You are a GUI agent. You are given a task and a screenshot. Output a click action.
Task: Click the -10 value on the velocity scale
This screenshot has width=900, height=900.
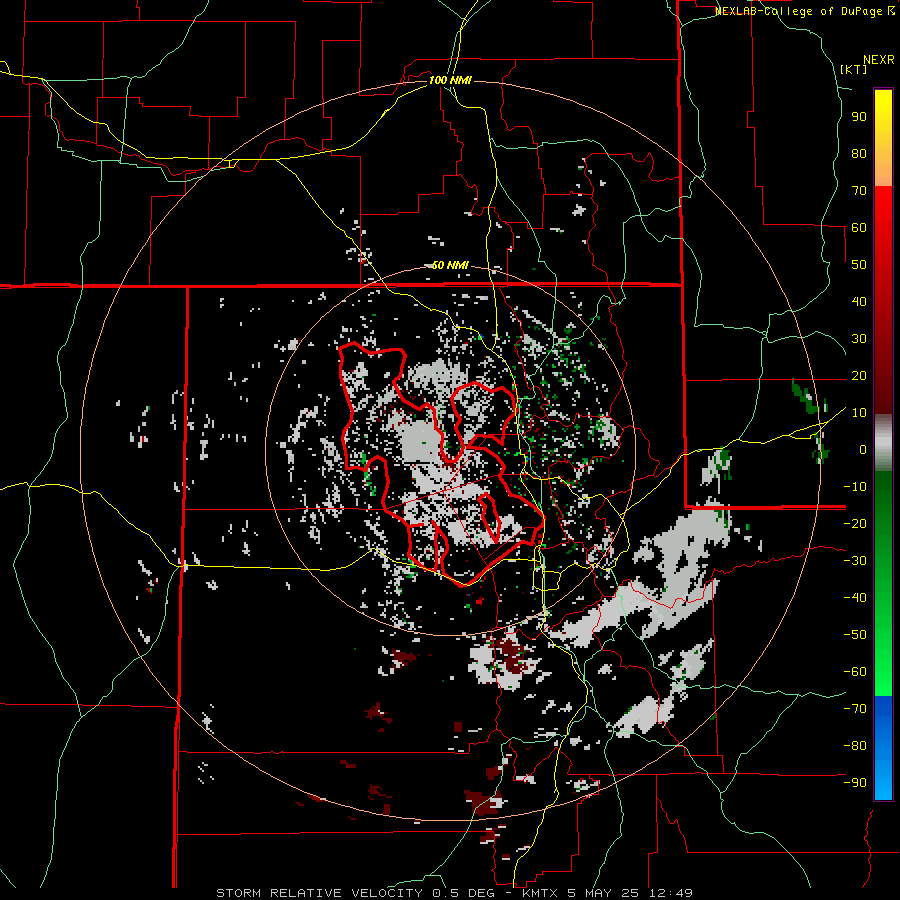[855, 487]
